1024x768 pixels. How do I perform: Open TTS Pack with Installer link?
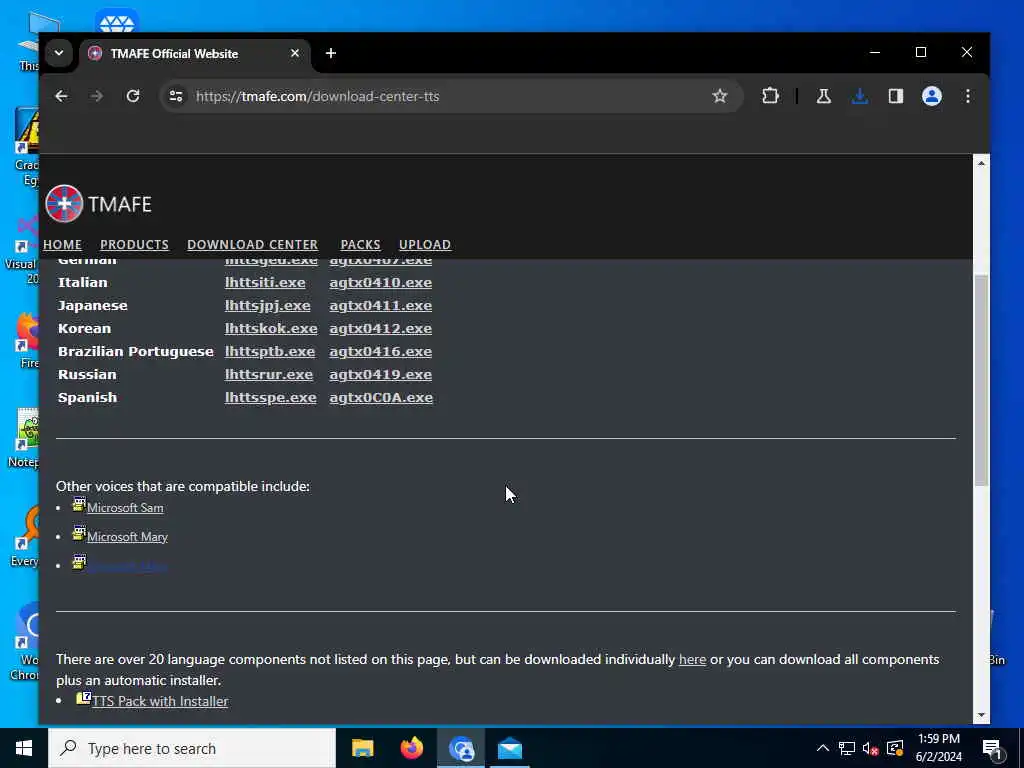click(x=160, y=701)
